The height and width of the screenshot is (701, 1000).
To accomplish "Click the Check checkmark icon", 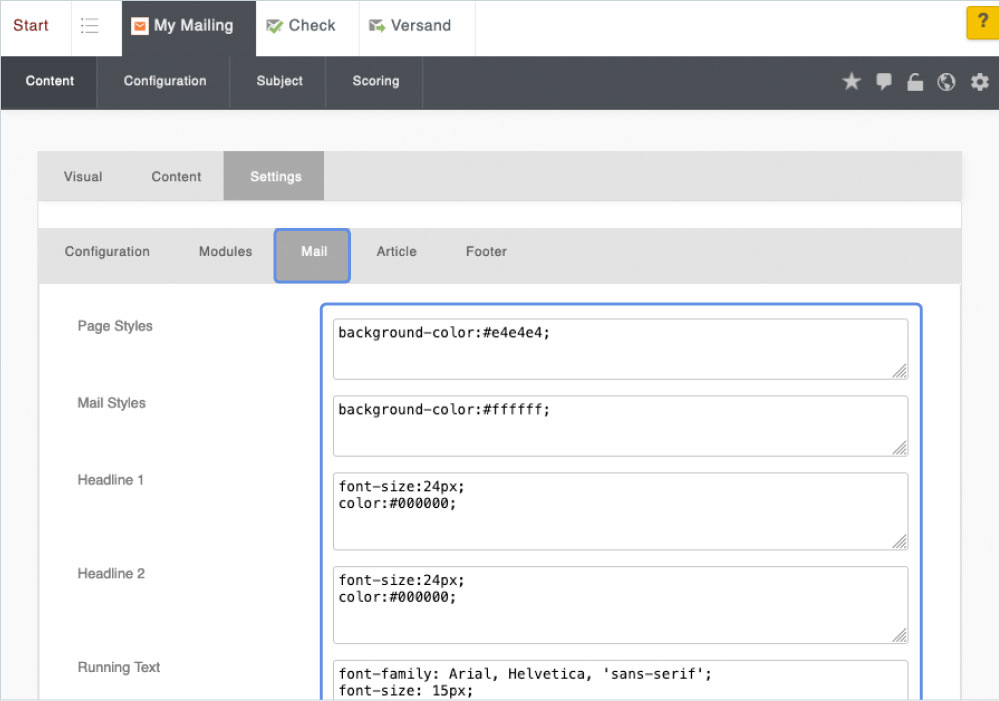I will pyautogui.click(x=274, y=26).
